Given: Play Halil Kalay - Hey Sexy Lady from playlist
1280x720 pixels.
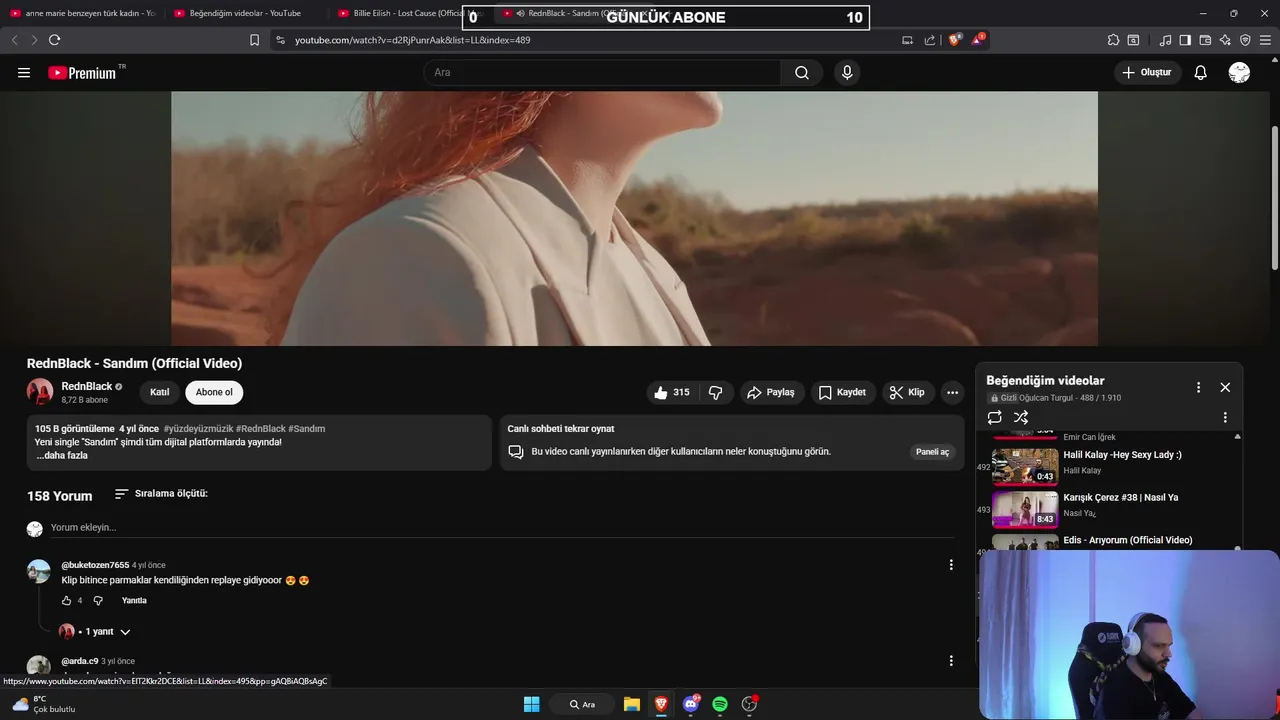Looking at the screenshot, I should 1110,466.
